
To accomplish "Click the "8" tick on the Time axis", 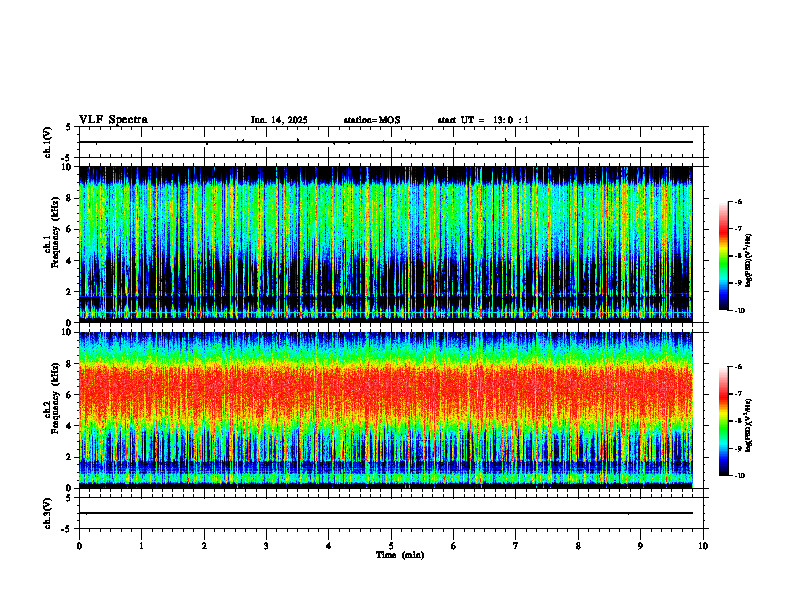I will click(578, 546).
